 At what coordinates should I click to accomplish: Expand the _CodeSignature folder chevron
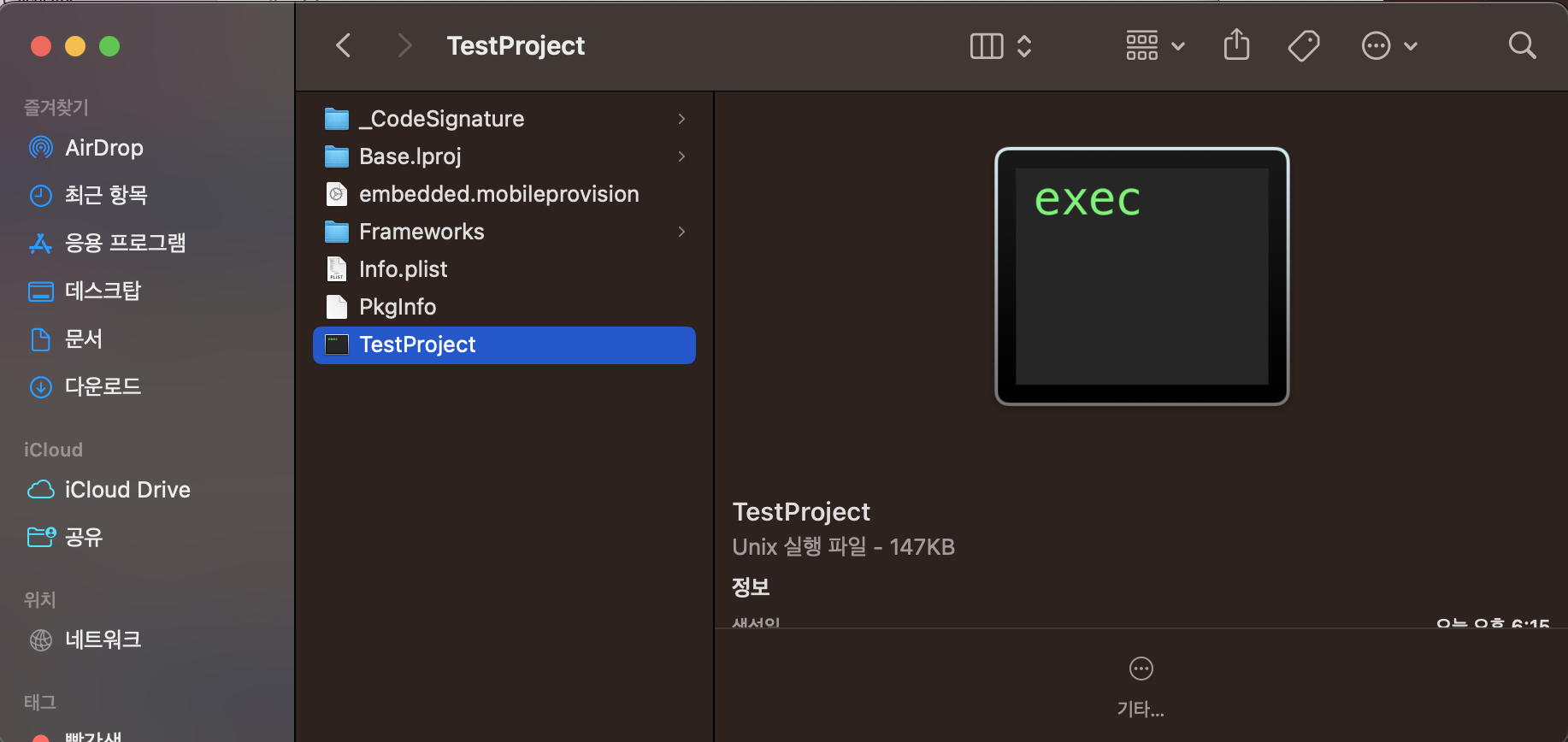681,119
